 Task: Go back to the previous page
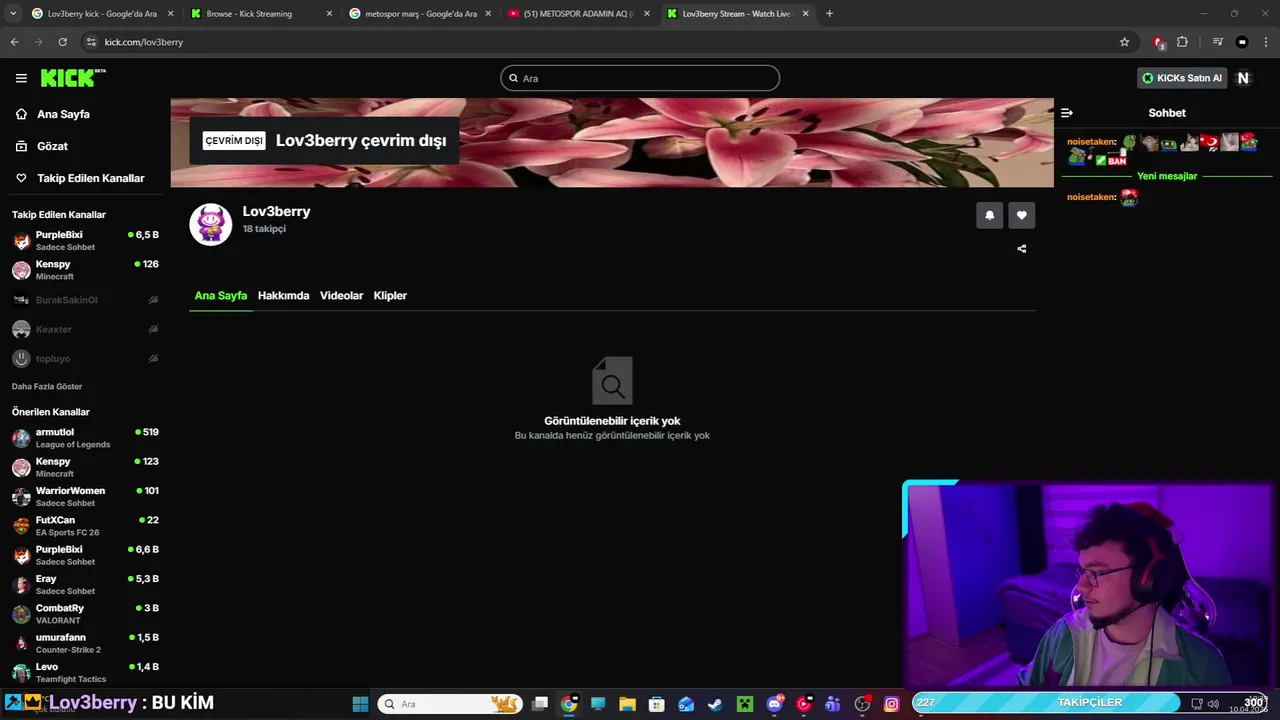(15, 42)
